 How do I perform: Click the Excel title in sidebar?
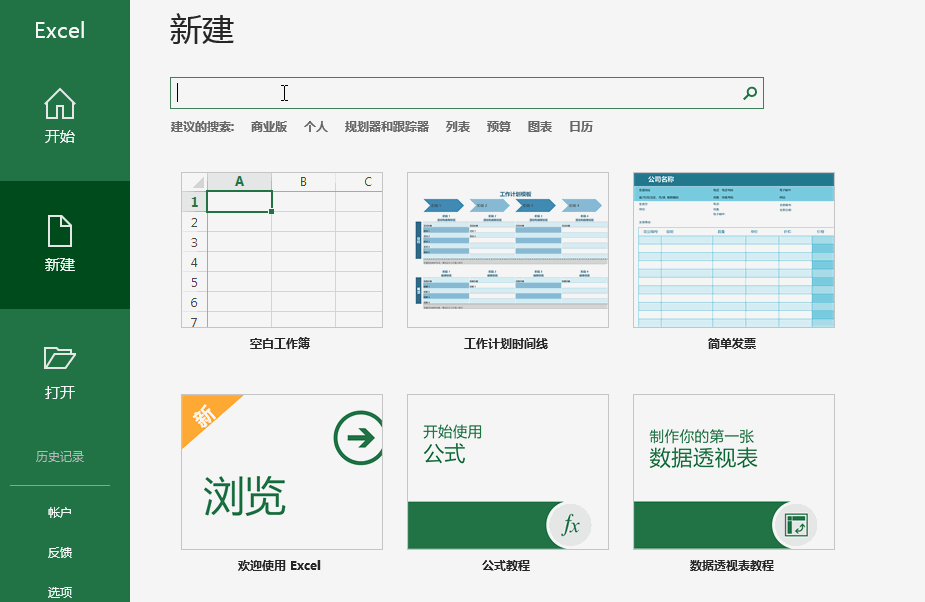(60, 30)
